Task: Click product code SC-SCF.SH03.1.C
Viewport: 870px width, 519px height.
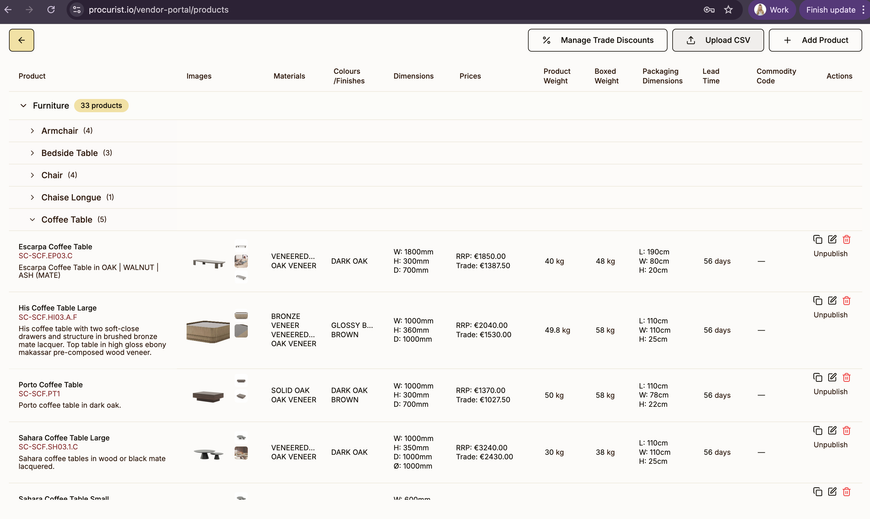Action: click(x=48, y=447)
